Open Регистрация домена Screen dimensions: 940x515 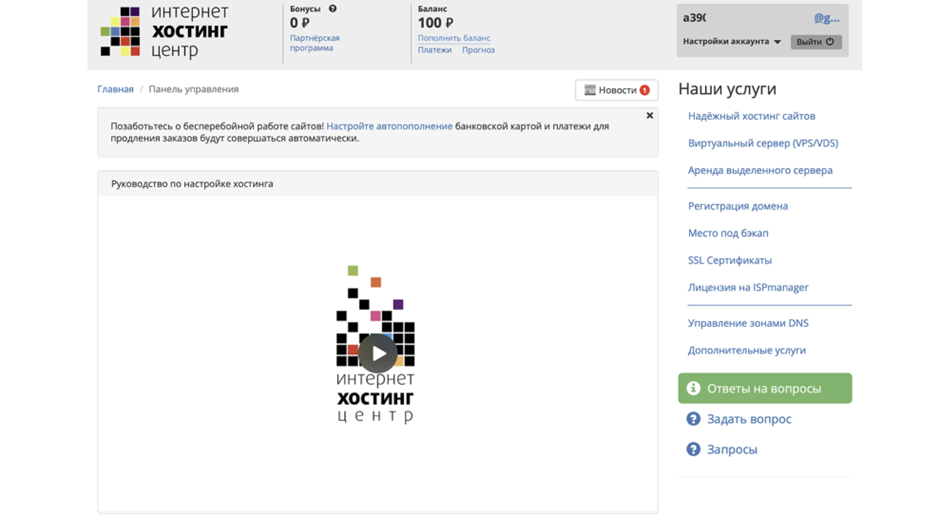pos(738,206)
